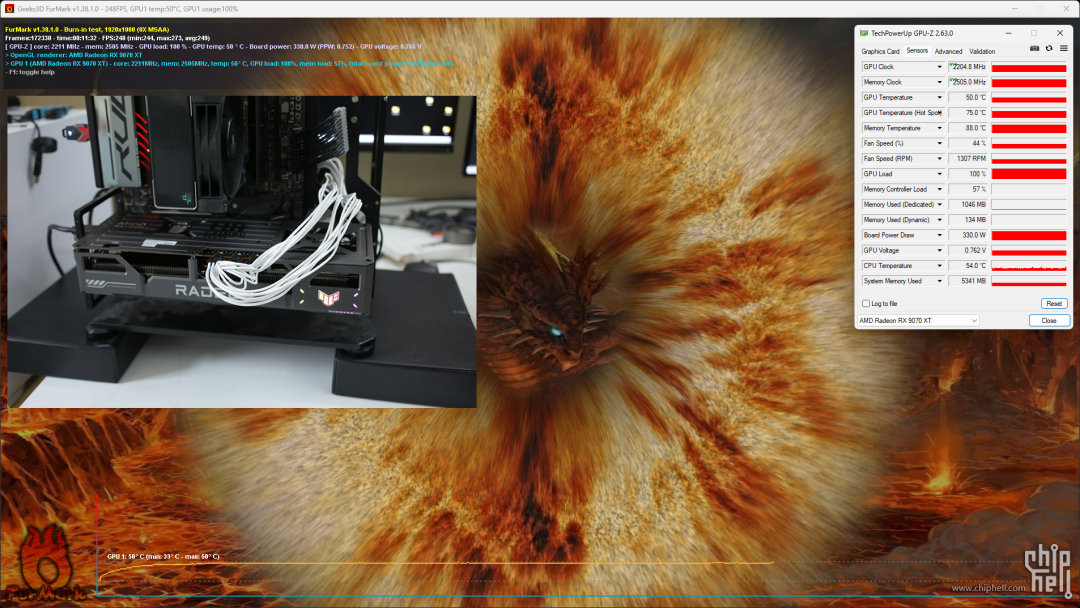Open the Validation tab
The height and width of the screenshot is (608, 1080).
tap(982, 52)
